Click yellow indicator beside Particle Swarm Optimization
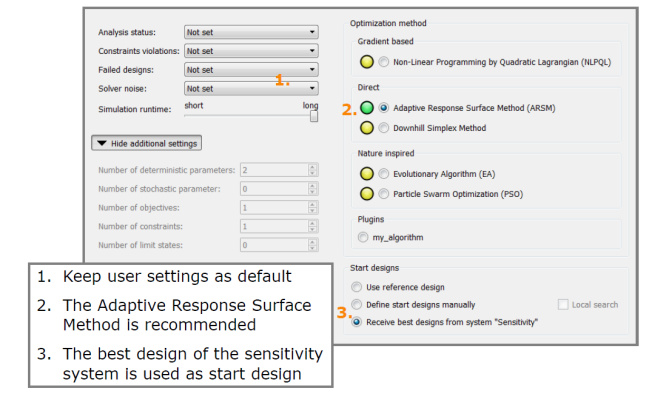The width and height of the screenshot is (667, 395). [367, 194]
